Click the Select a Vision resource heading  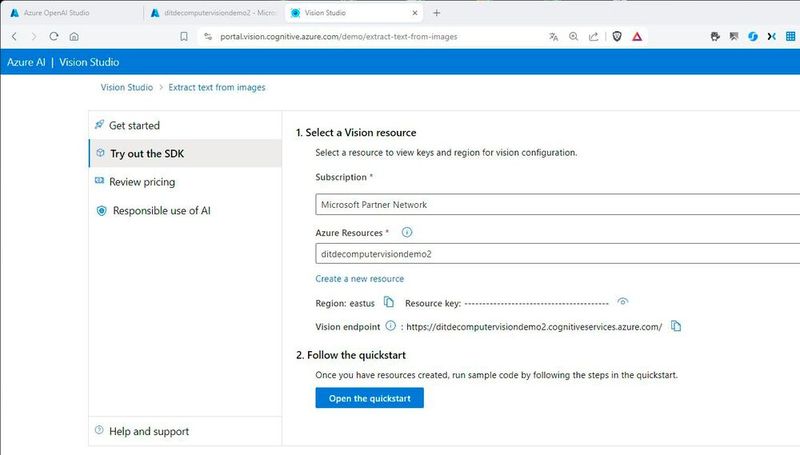[x=356, y=133]
